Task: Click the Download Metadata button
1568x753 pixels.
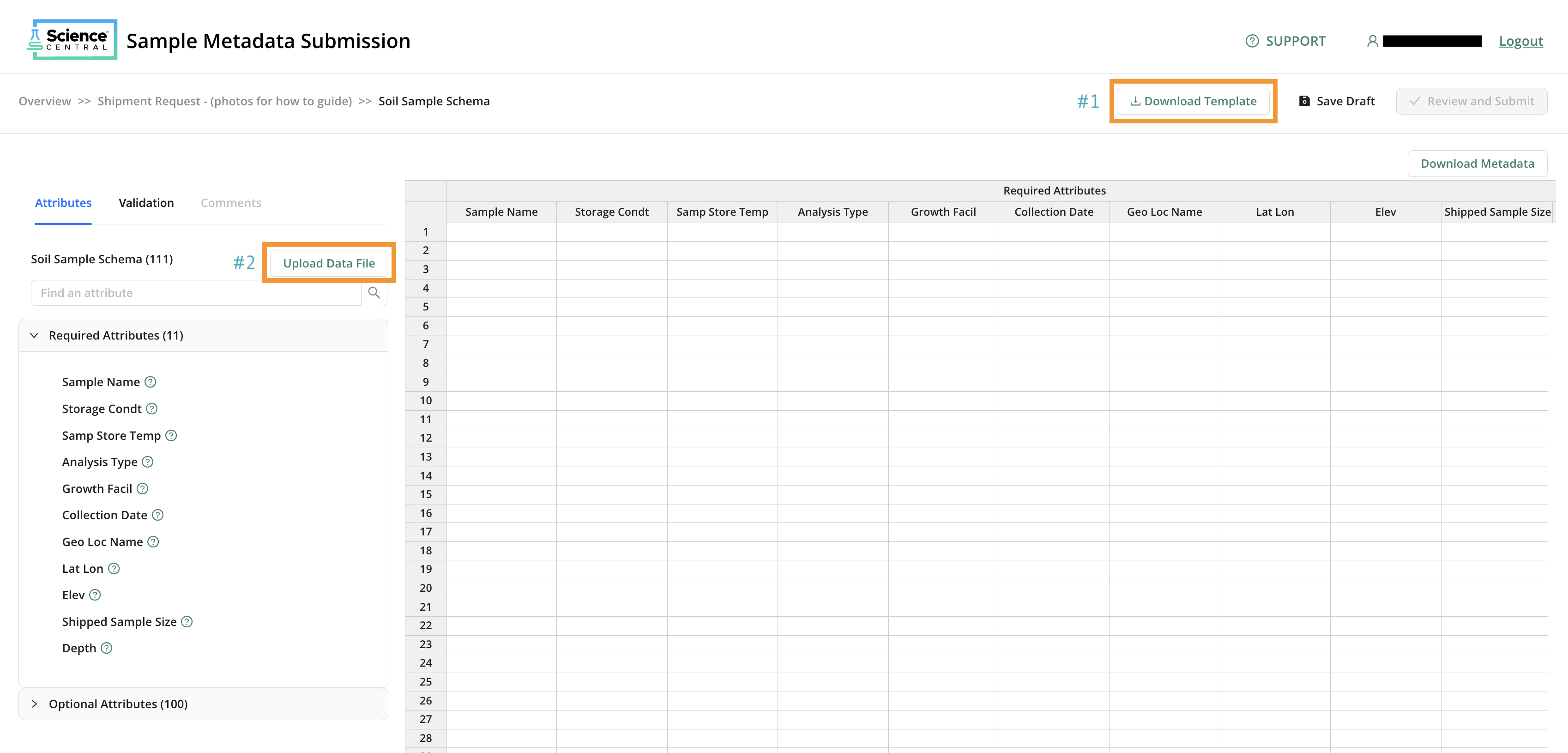Action: point(1478,163)
